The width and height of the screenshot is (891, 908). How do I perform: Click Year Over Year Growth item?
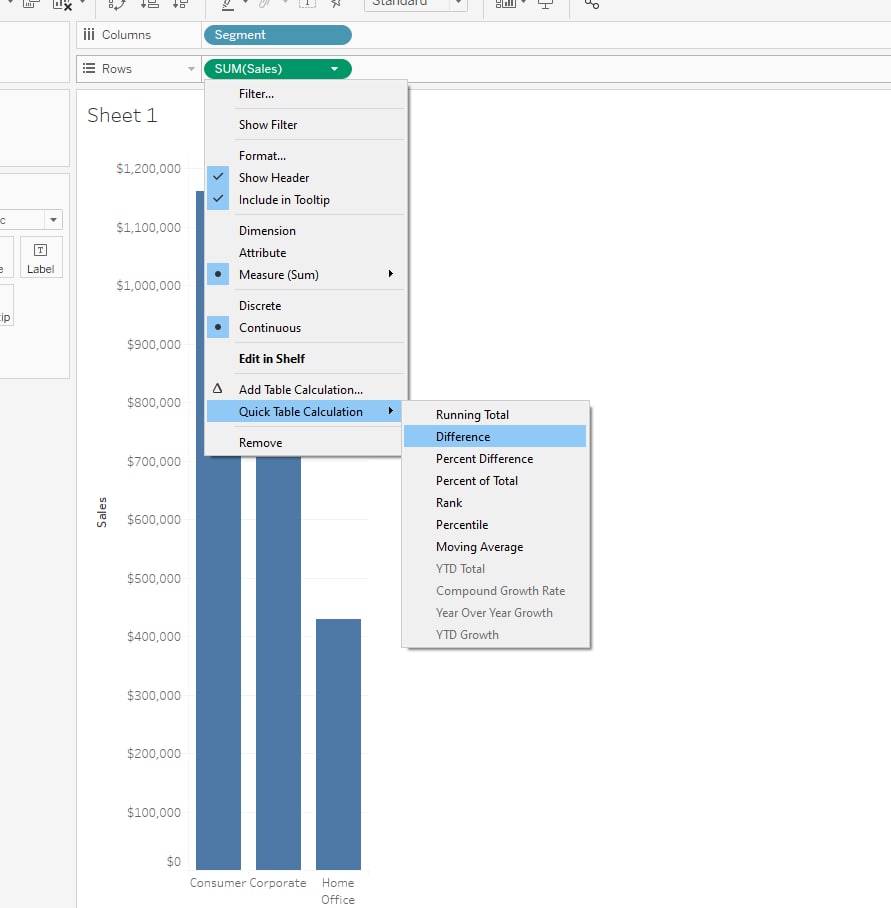tap(495, 613)
